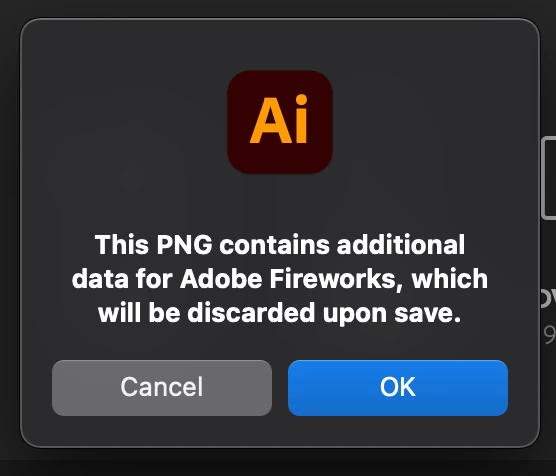This screenshot has width=556, height=476.
Task: Click the 'data for Adobe Fireworks, which' line
Action: (x=280, y=279)
